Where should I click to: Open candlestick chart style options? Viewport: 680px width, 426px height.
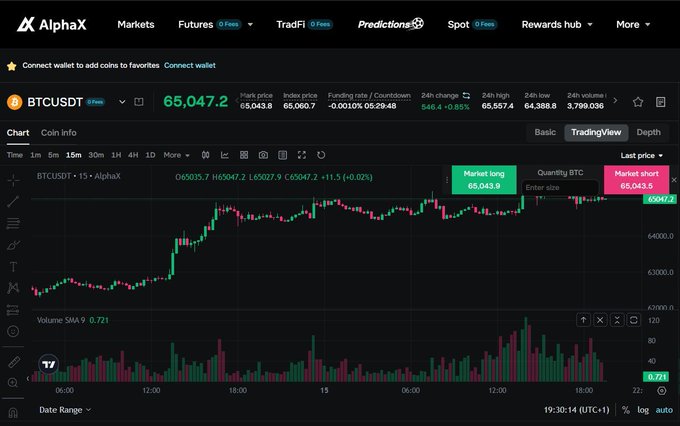(206, 155)
